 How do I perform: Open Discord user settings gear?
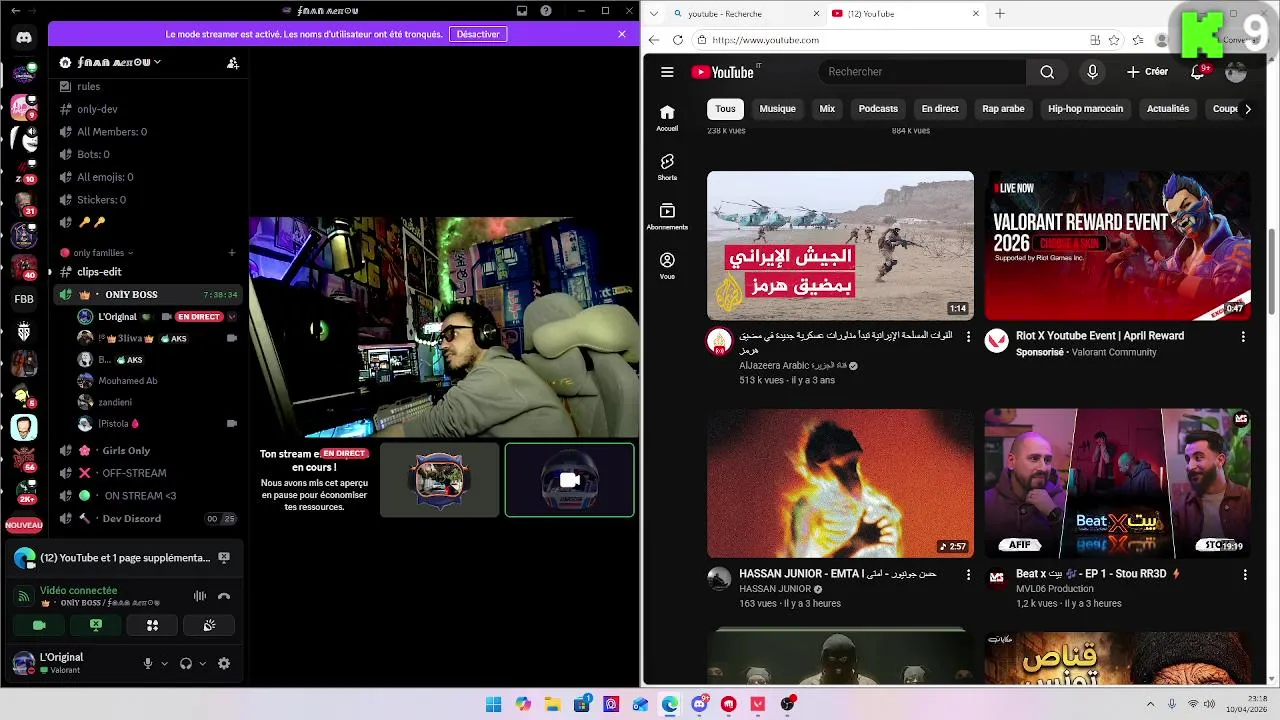coord(224,663)
